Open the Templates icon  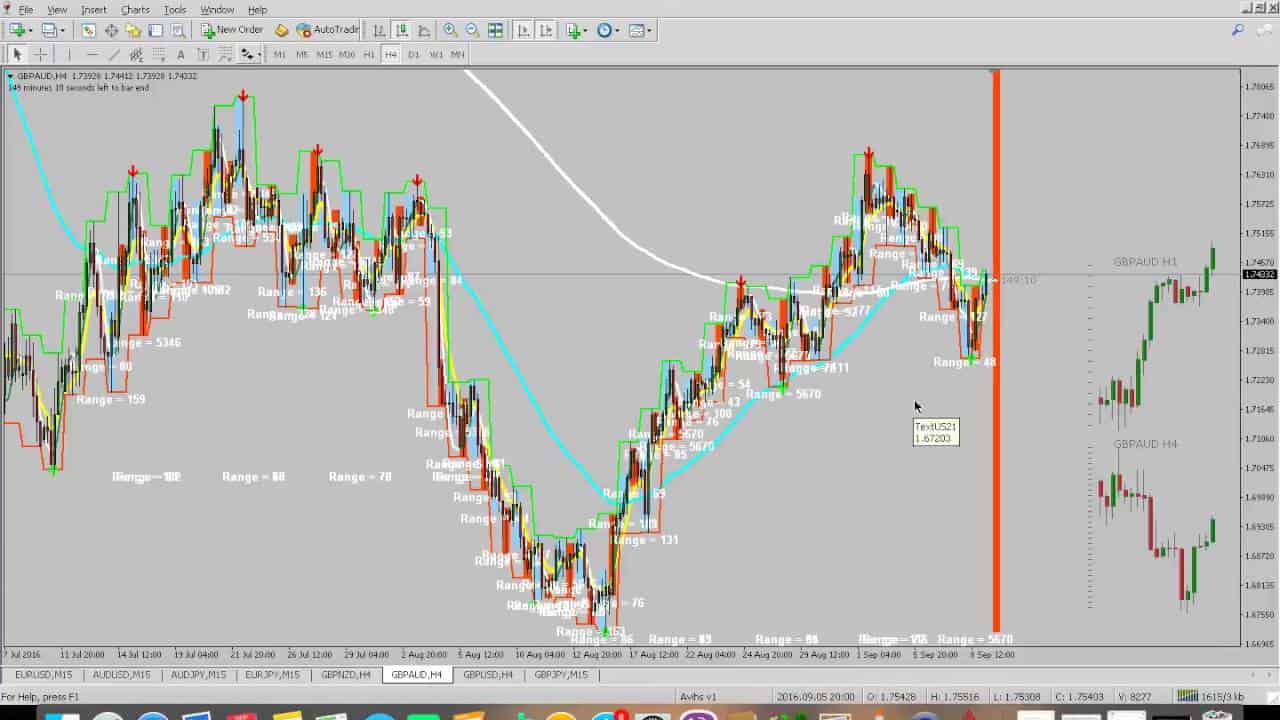[x=636, y=30]
